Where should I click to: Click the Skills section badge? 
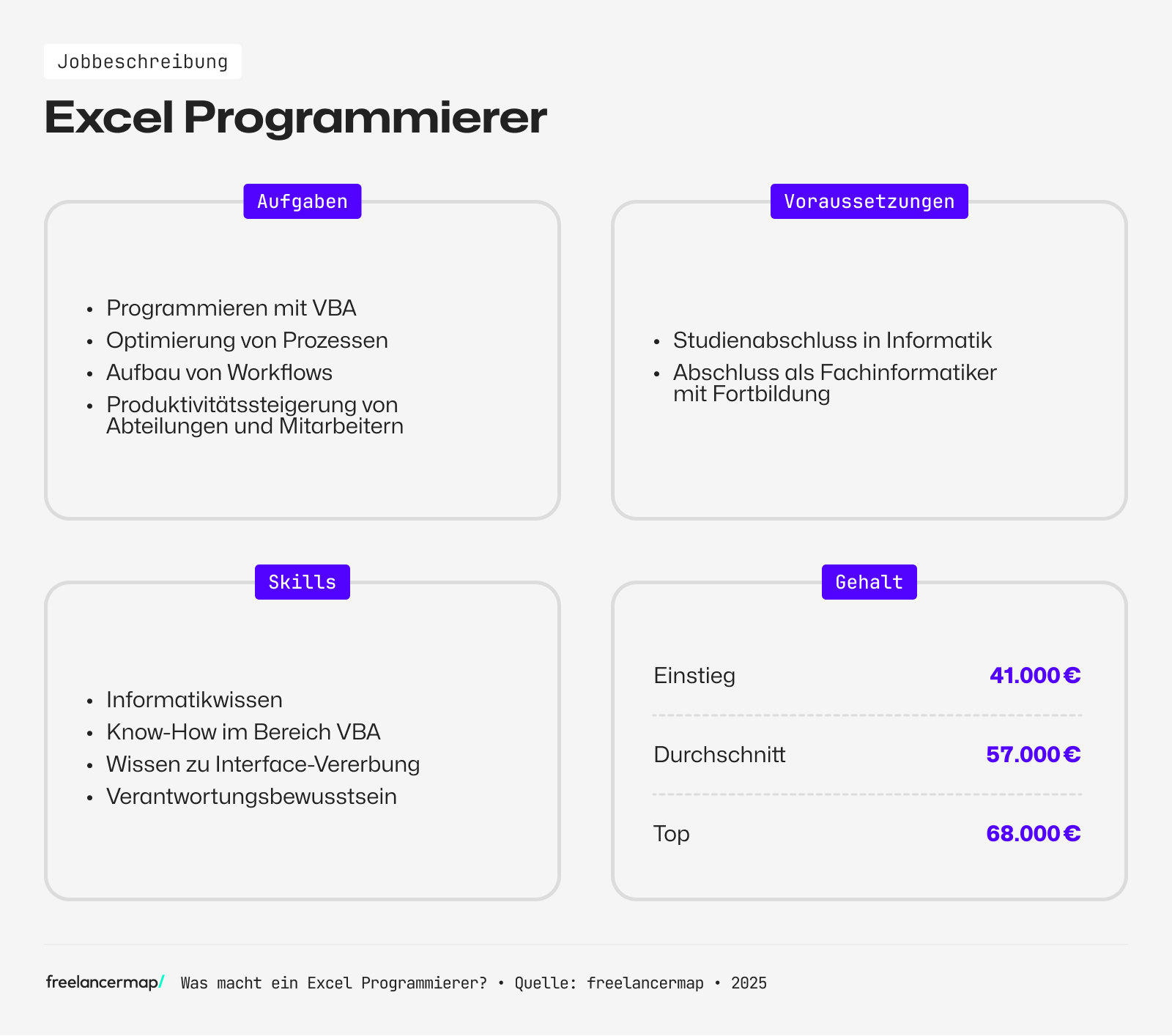click(x=303, y=582)
